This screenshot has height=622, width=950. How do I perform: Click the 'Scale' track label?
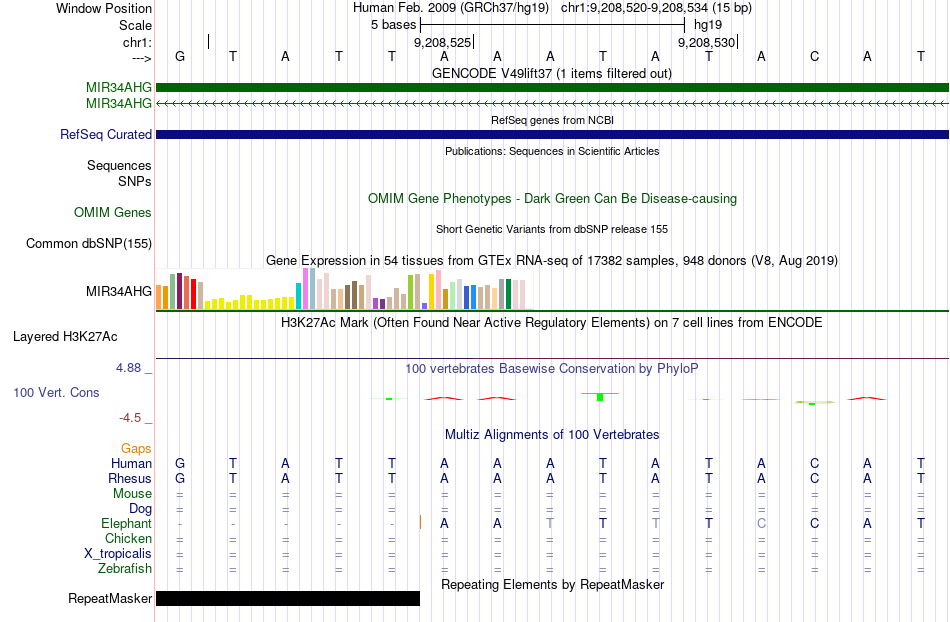(x=135, y=25)
